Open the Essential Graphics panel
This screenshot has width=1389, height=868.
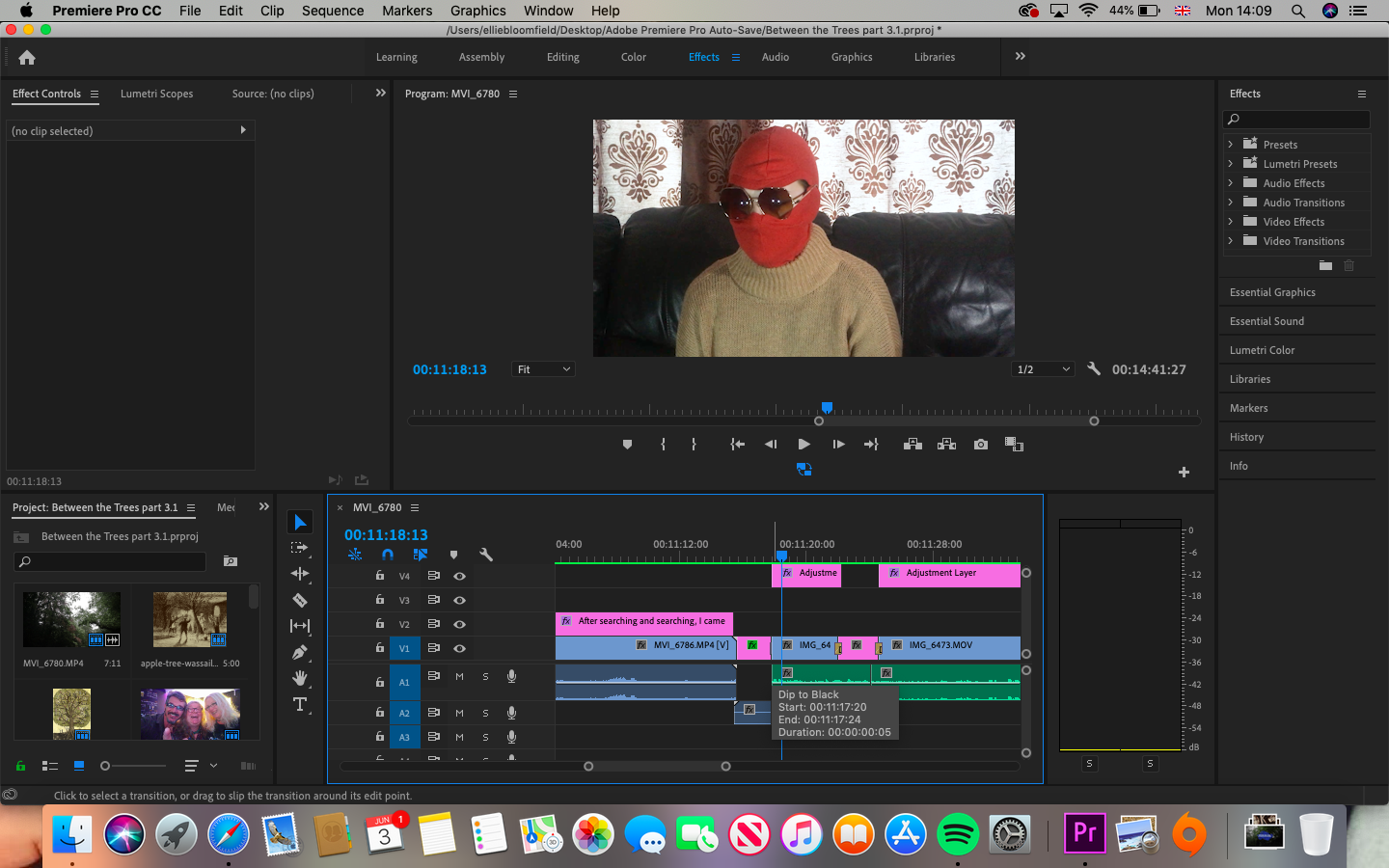point(1272,292)
